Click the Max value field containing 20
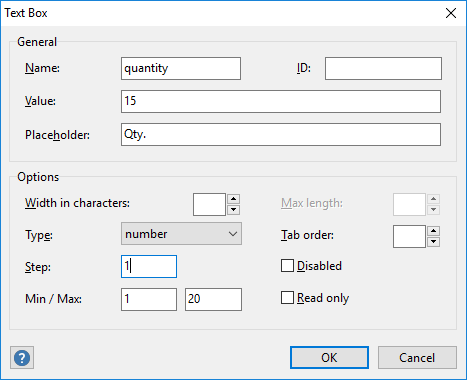The height and width of the screenshot is (380, 467). (213, 299)
